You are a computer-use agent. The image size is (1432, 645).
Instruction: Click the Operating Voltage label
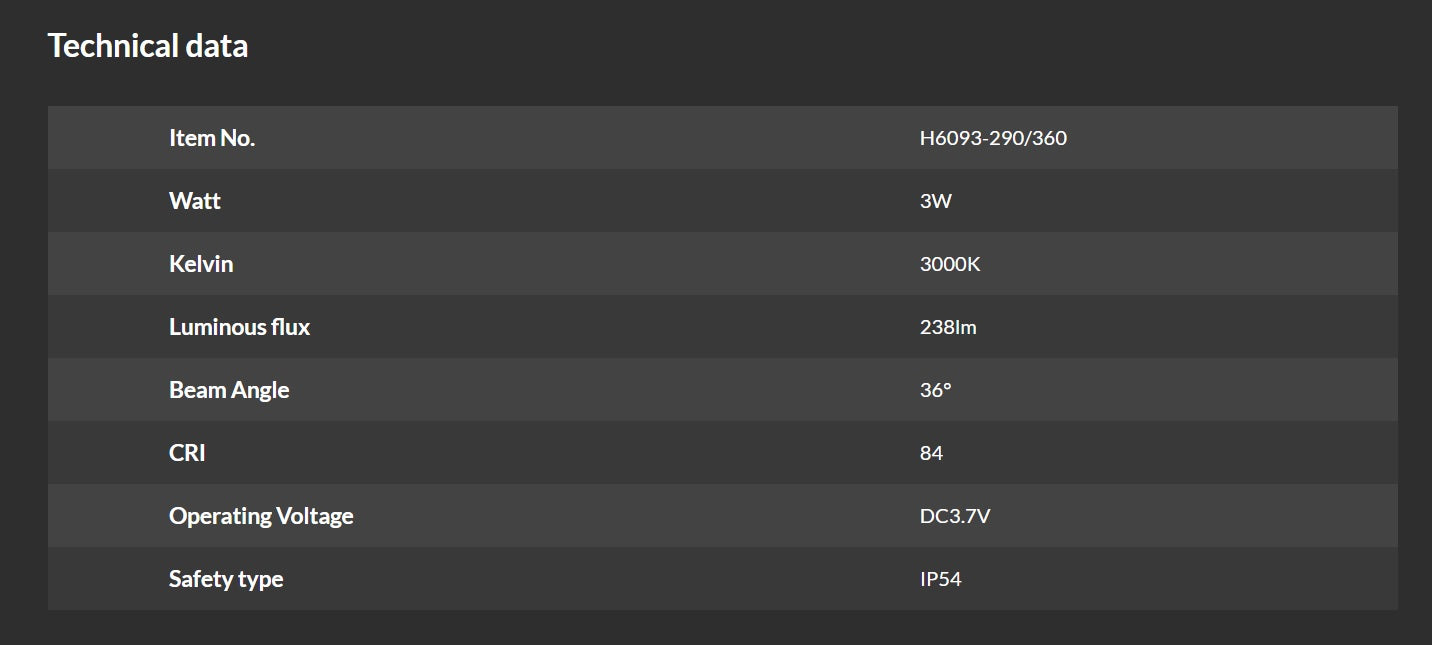coord(261,516)
